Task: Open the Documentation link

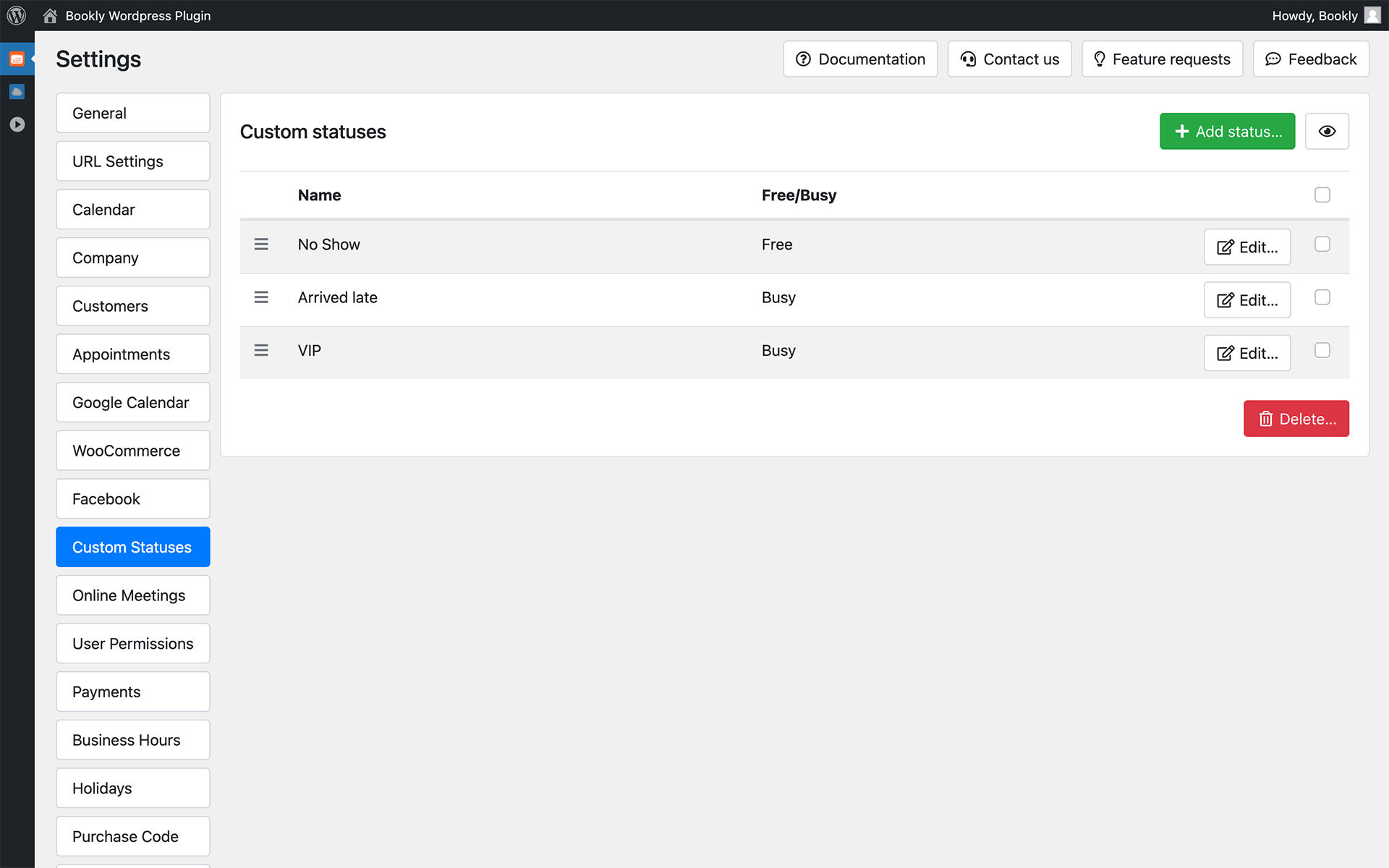Action: [859, 59]
